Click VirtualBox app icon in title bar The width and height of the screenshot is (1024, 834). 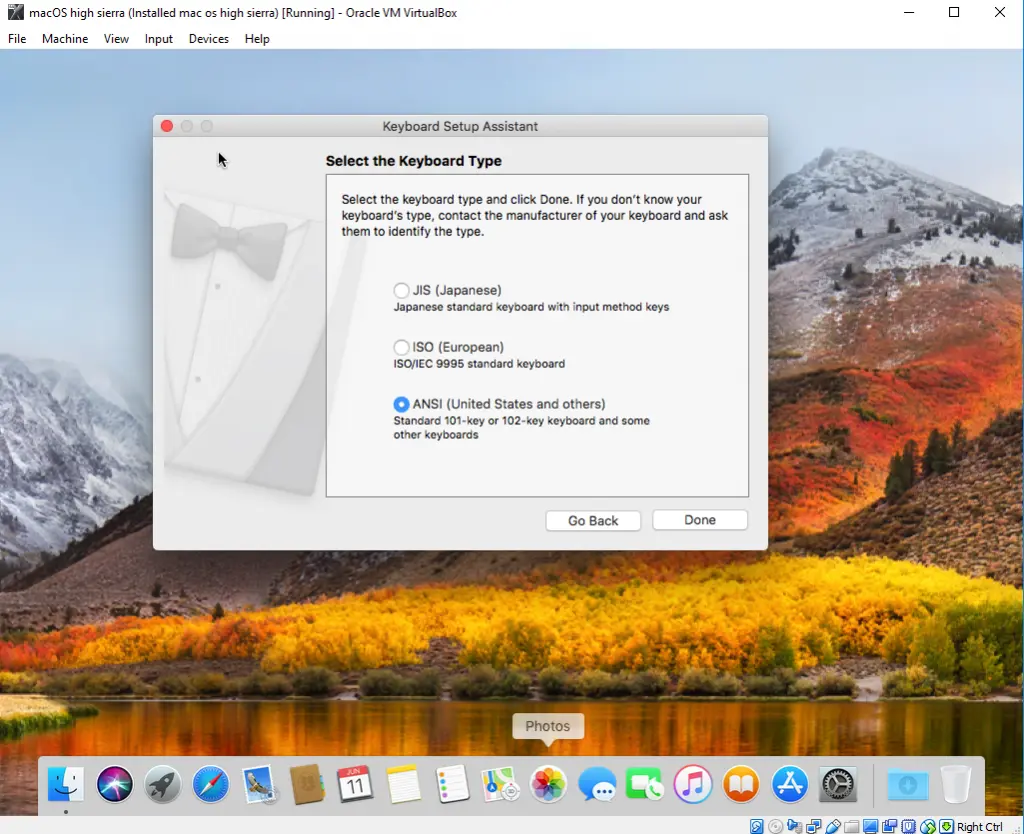[16, 12]
